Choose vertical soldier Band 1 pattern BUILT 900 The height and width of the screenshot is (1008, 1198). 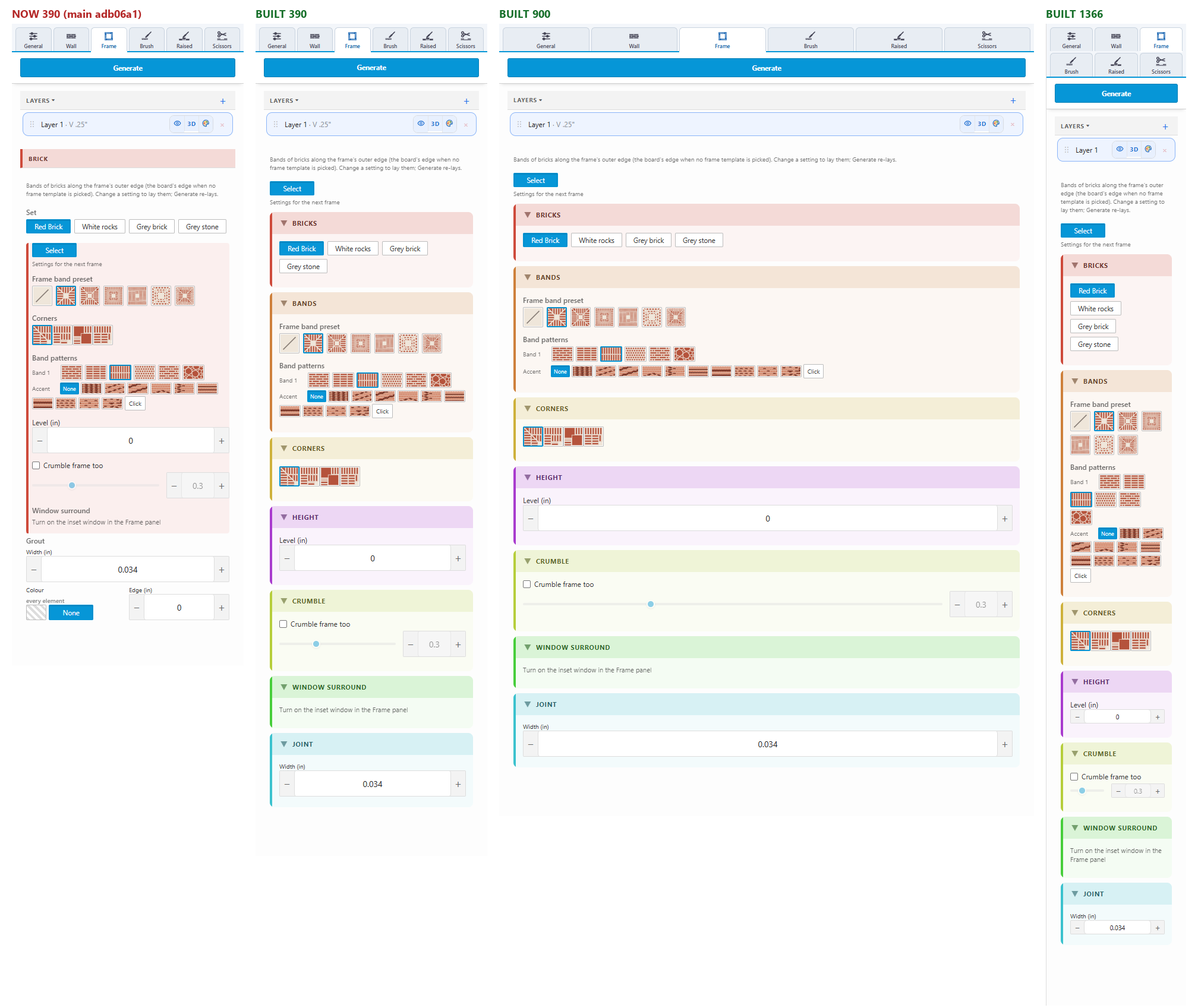[x=611, y=354]
